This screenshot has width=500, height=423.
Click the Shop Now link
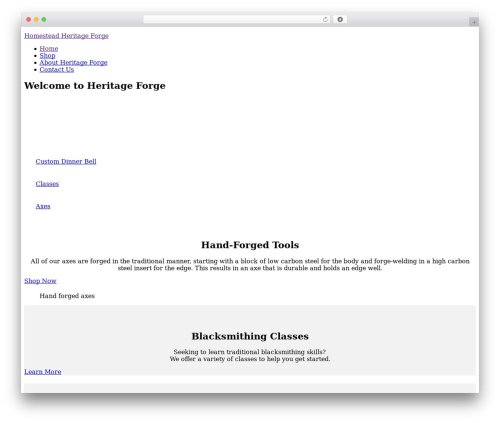[x=40, y=281]
